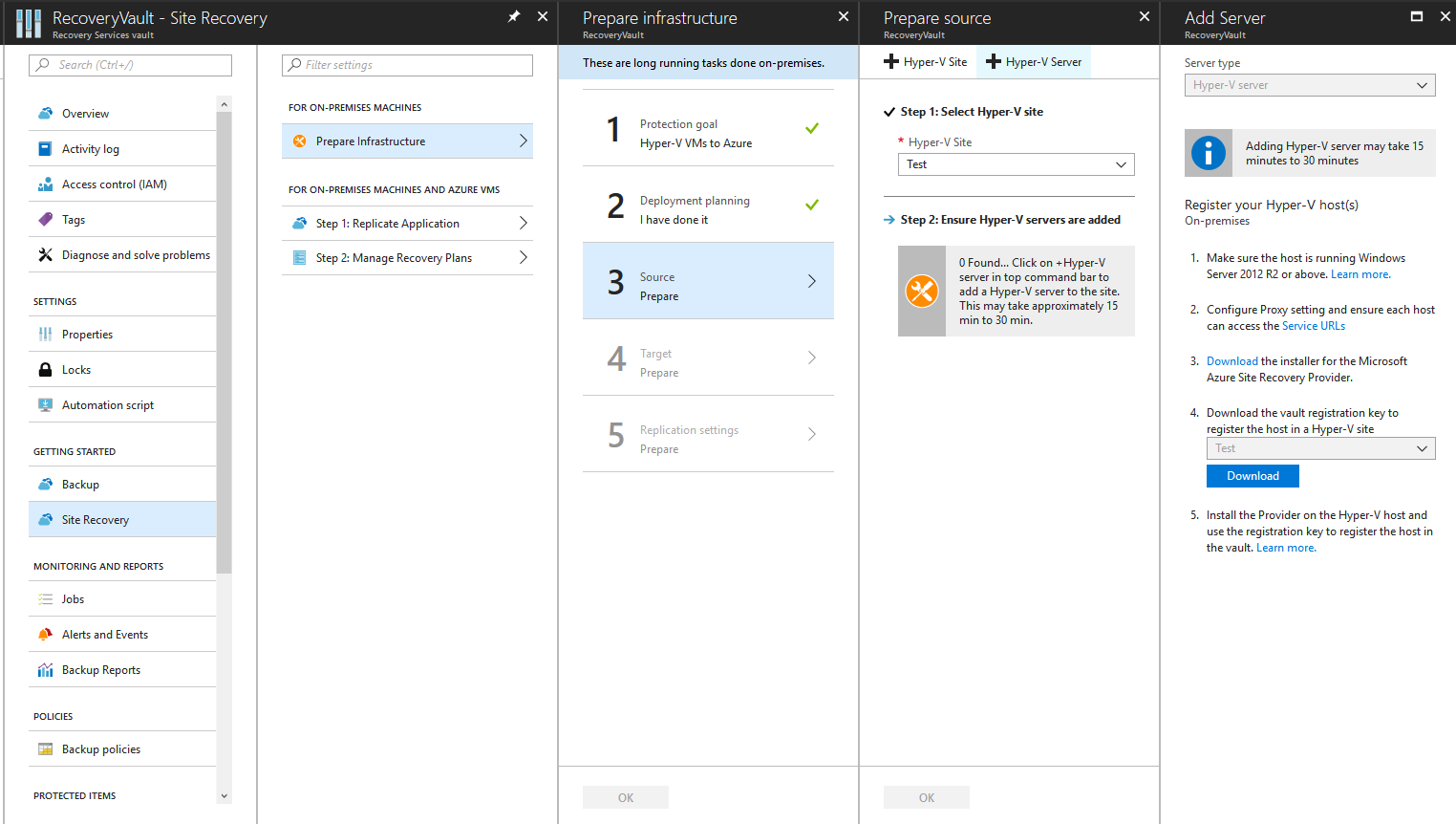Image resolution: width=1456 pixels, height=824 pixels.
Task: Click the Activity log icon
Action: pyautogui.click(x=45, y=149)
